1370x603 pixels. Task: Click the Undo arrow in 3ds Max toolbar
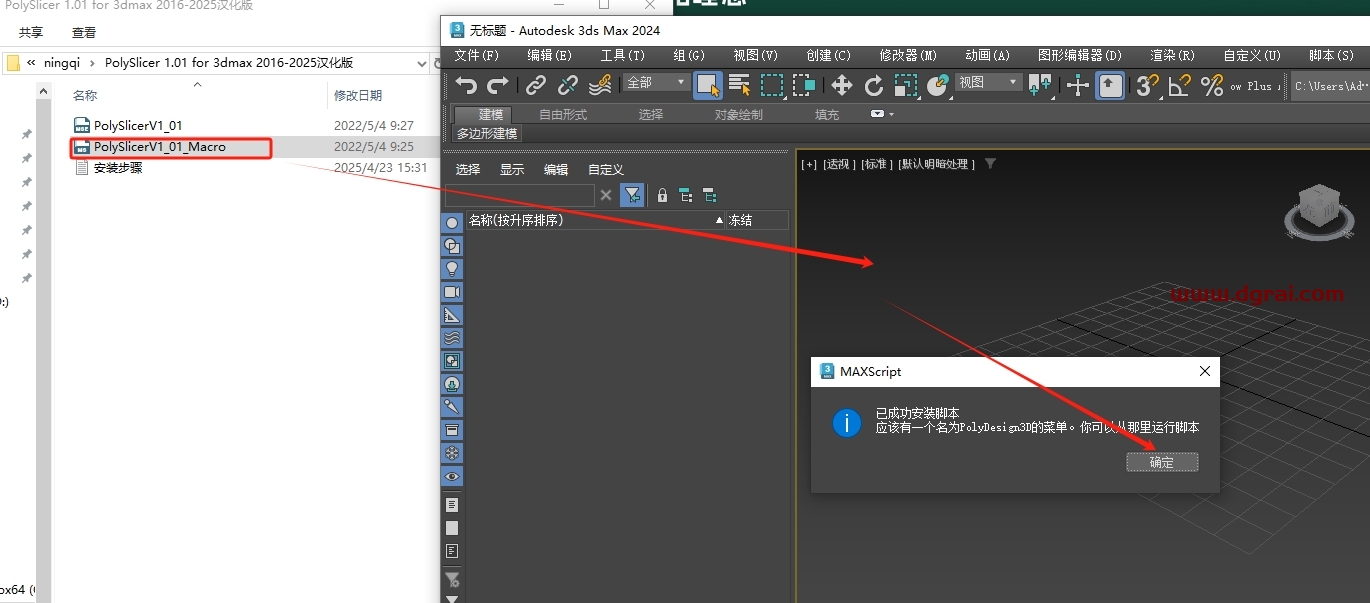coord(465,85)
